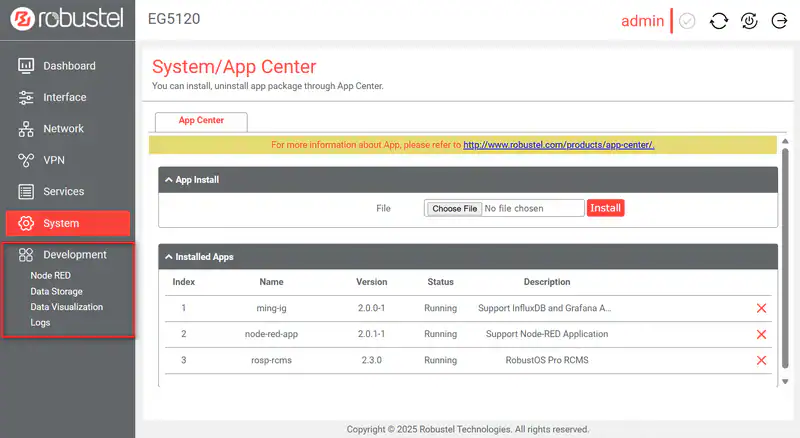Expand the Services sidebar menu
The image size is (800, 438).
[x=63, y=191]
